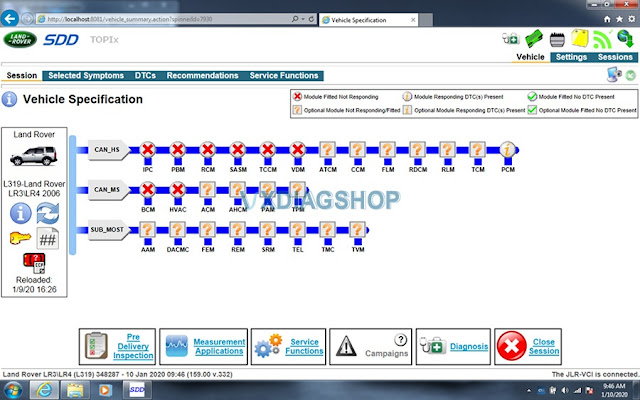Open the VDM module icon
This screenshot has width=640, height=400.
coord(298,150)
